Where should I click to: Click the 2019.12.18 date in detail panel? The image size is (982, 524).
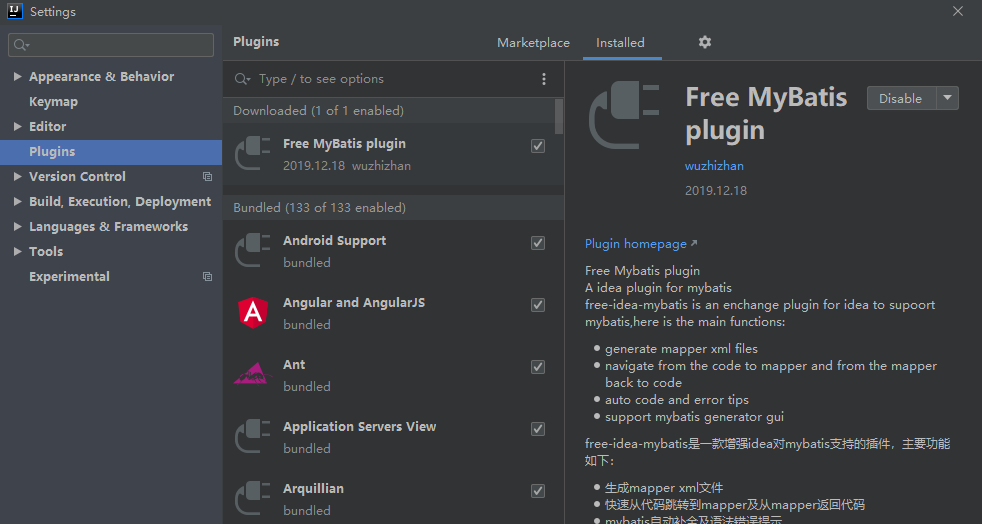point(716,190)
